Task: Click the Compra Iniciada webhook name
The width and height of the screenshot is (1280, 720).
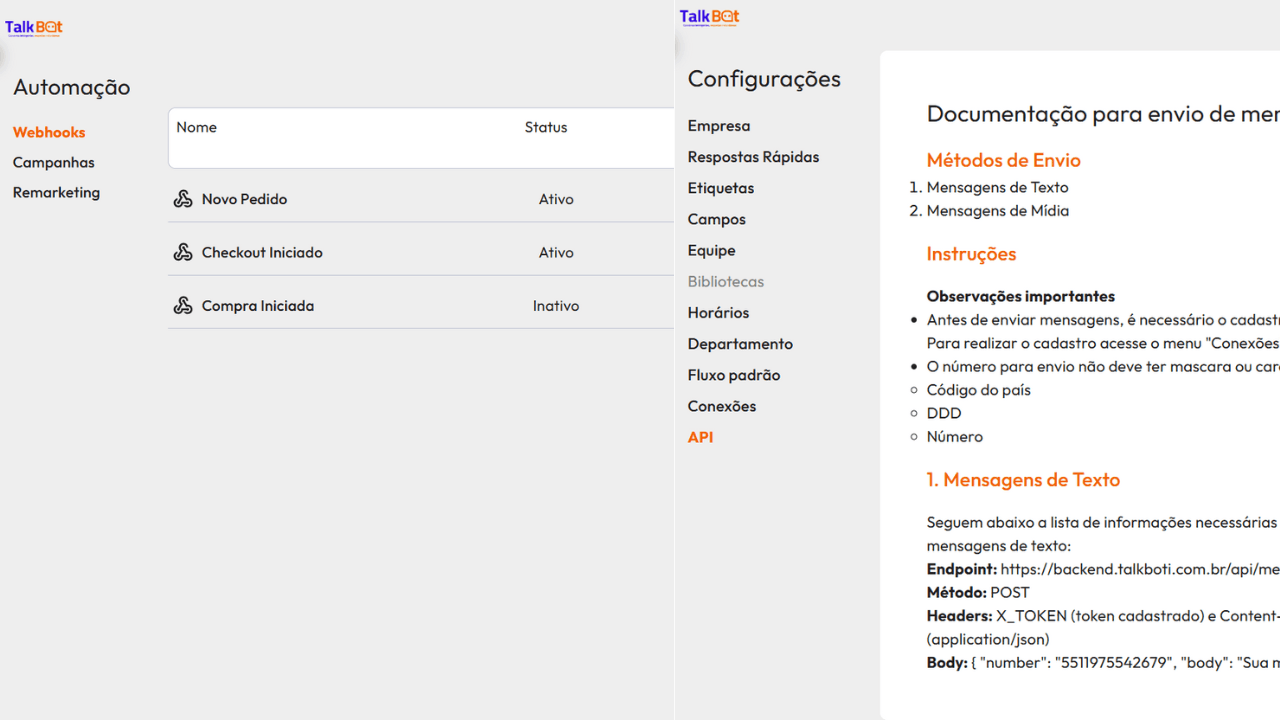Action: tap(258, 306)
